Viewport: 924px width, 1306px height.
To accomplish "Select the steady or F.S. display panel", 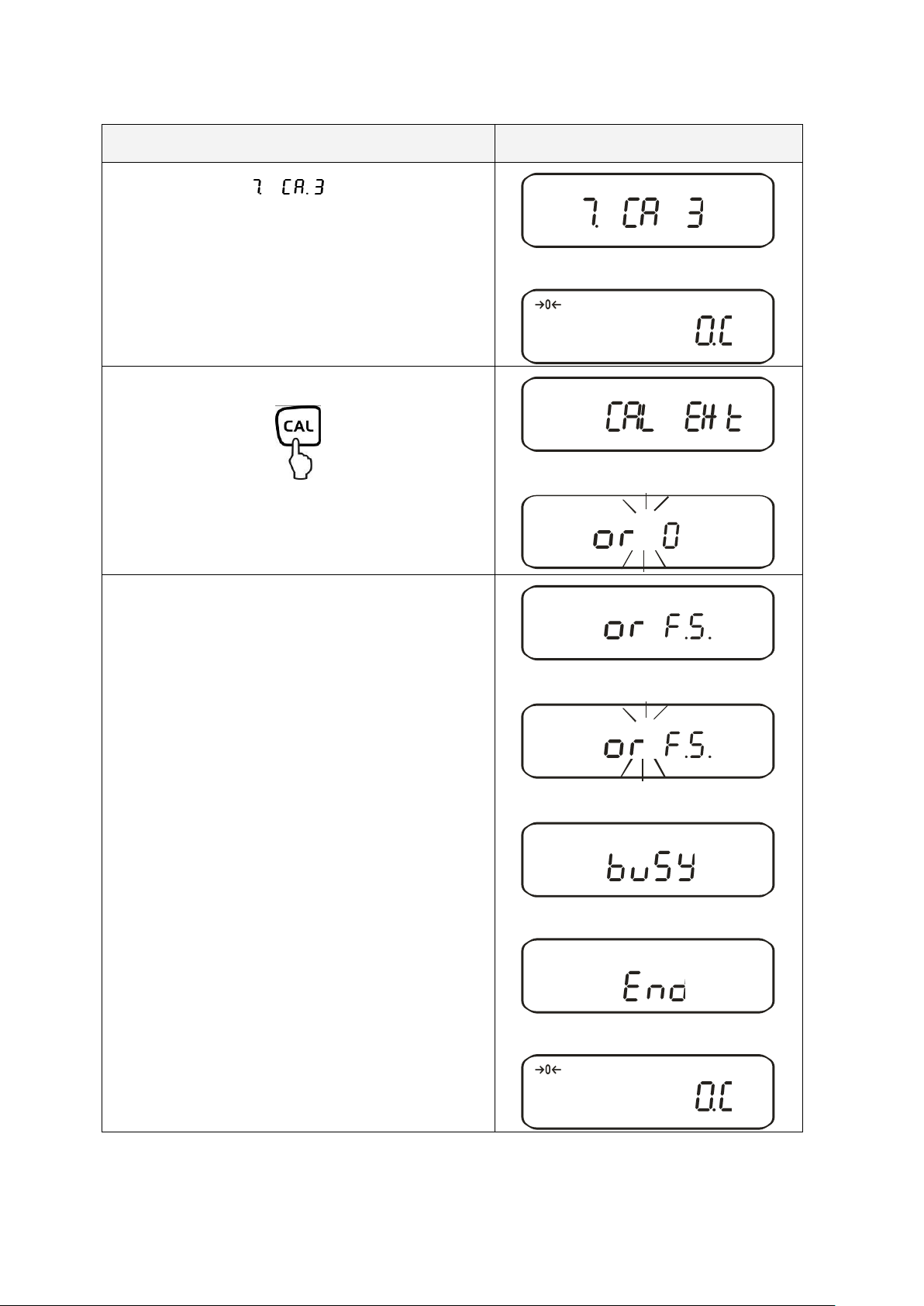I will click(x=648, y=622).
